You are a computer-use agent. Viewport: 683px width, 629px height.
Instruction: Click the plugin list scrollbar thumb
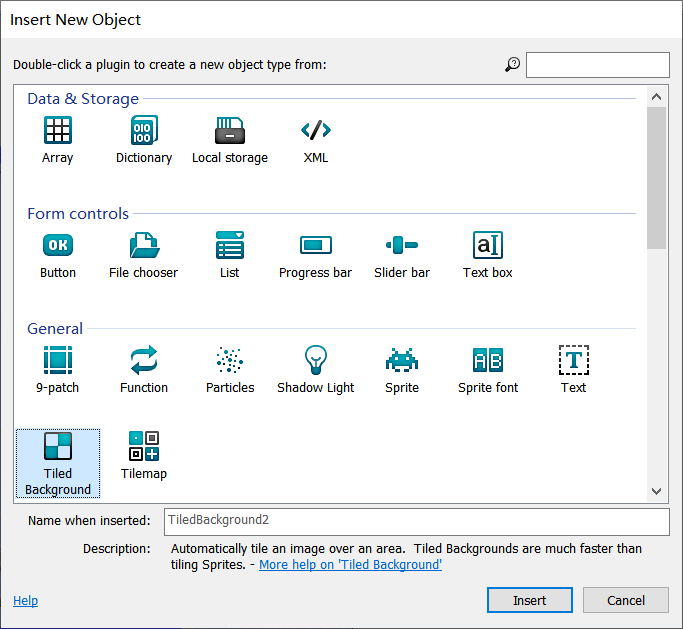[656, 178]
